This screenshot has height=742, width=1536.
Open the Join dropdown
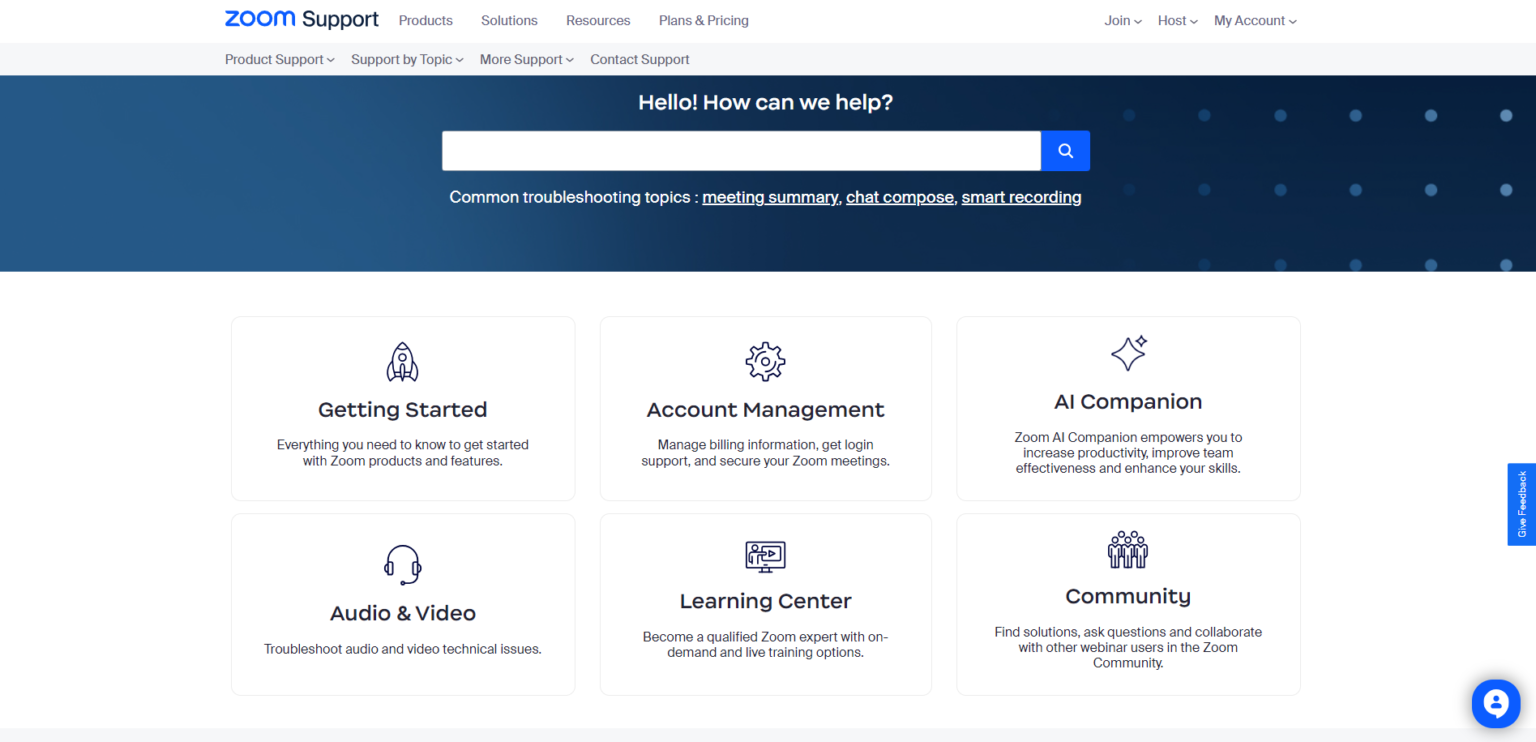1121,20
